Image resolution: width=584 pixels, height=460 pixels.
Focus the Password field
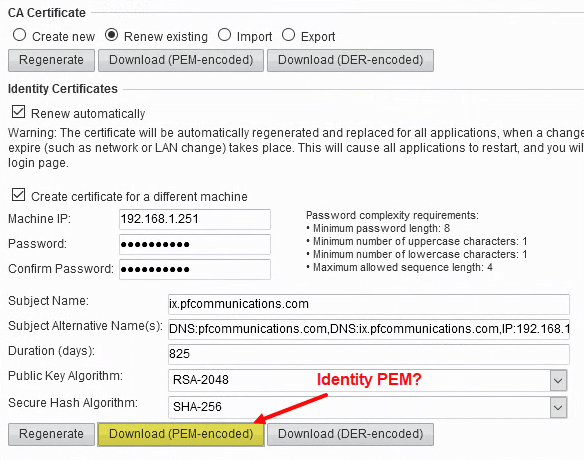pos(195,244)
